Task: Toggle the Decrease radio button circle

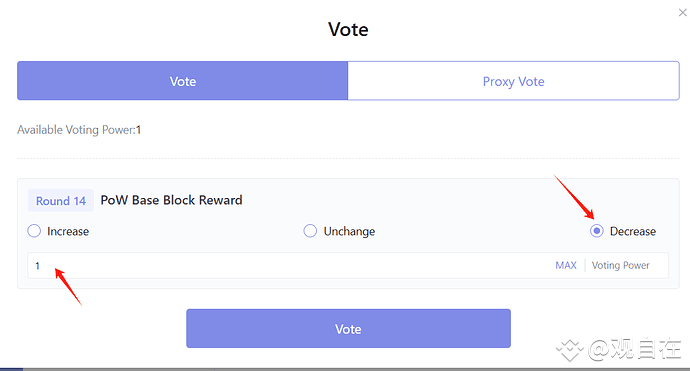Action: (x=597, y=231)
